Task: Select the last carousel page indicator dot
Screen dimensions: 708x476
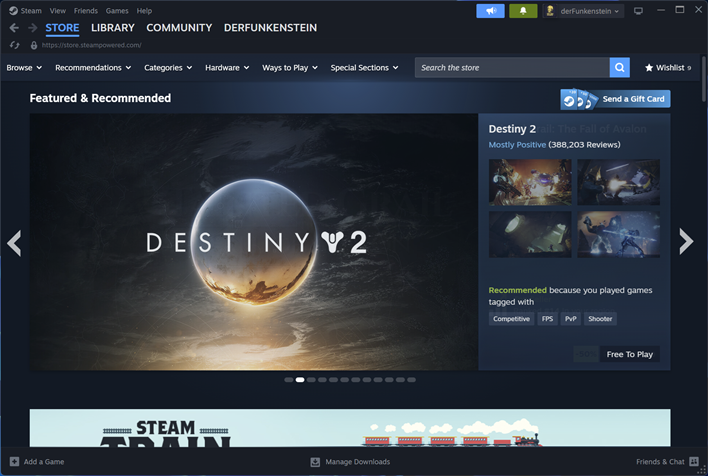Action: (x=411, y=380)
